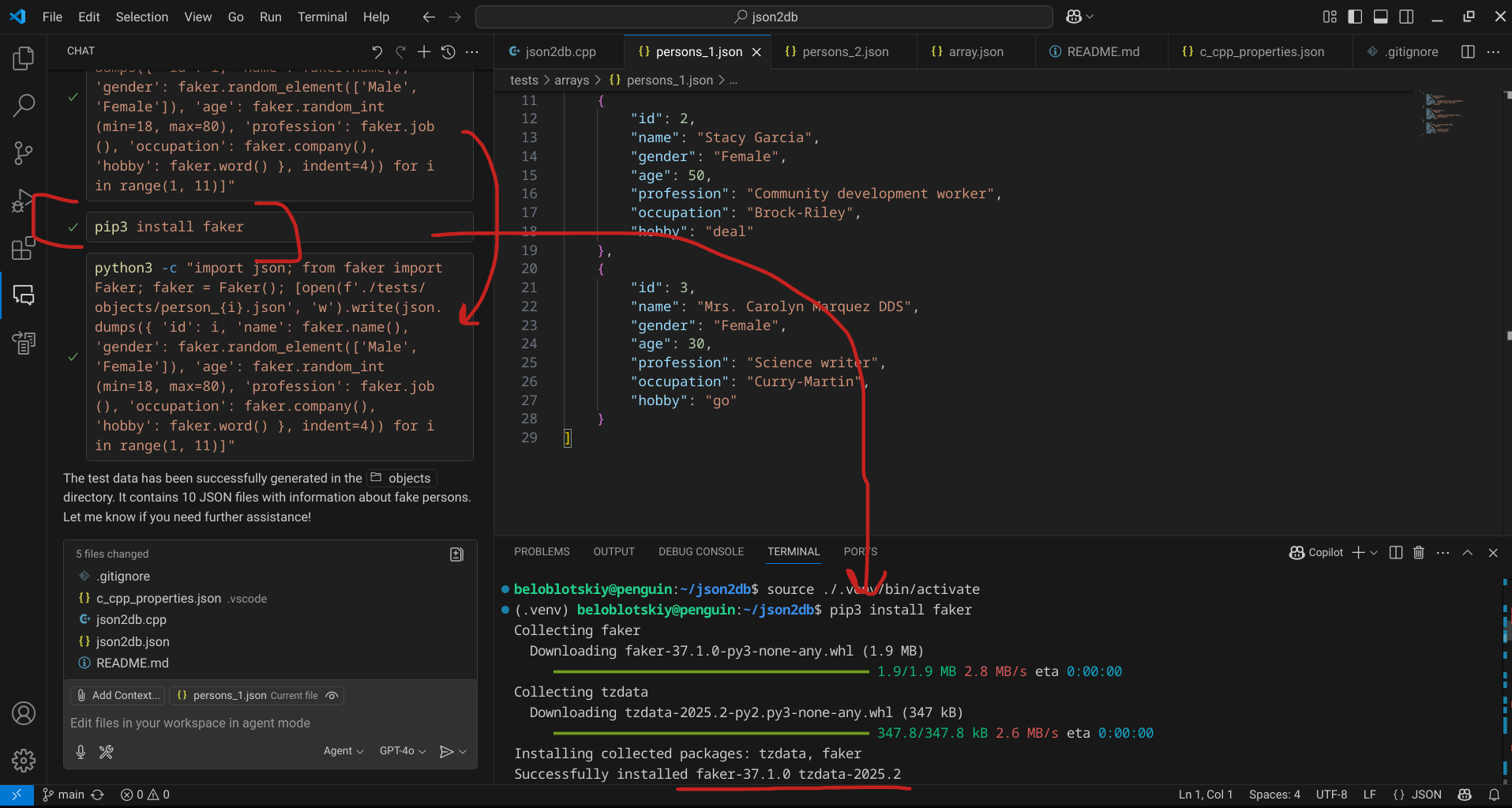This screenshot has height=808, width=1512.
Task: Go back with navigation arrow in title bar
Action: (x=428, y=17)
